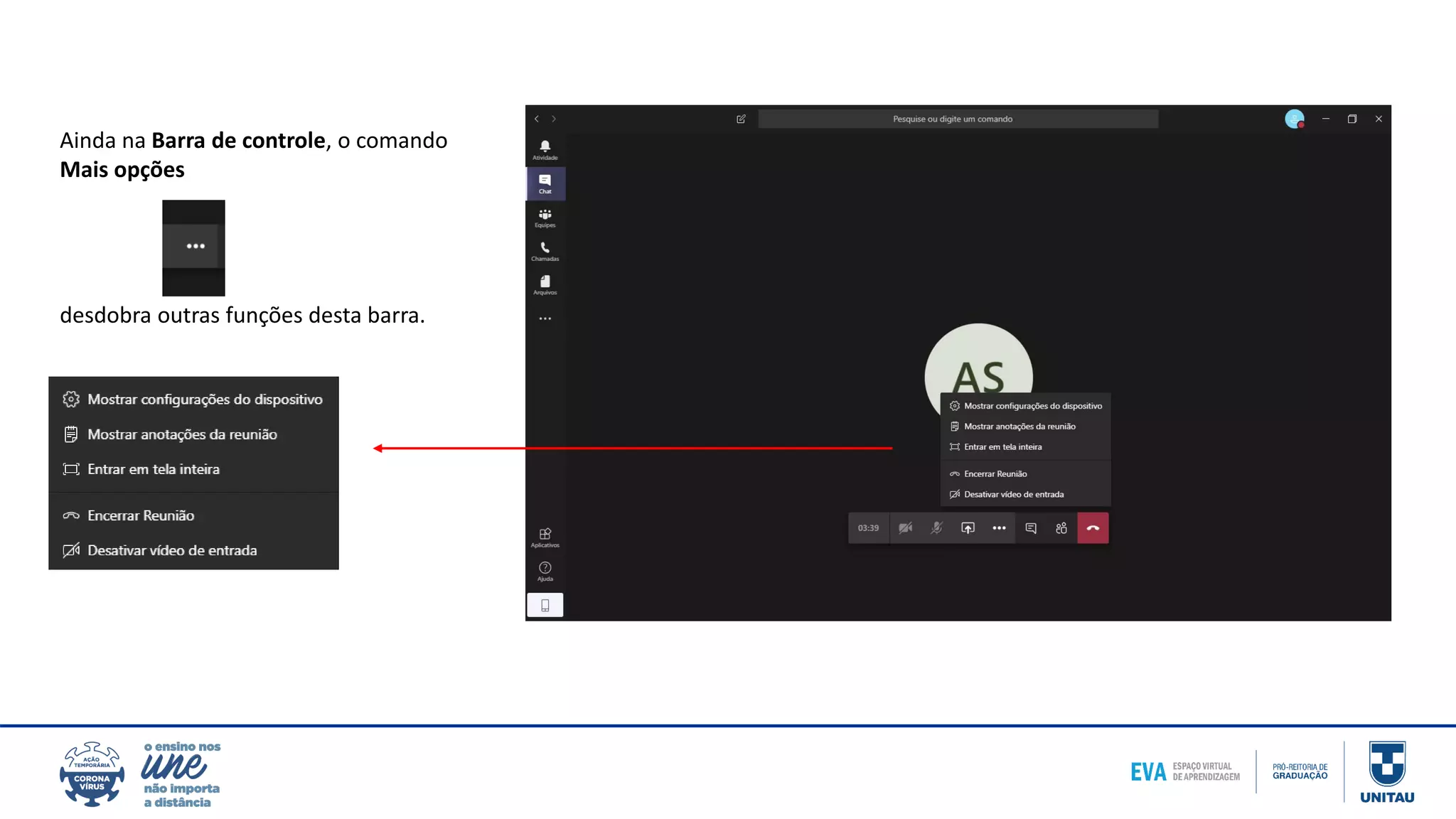Viewport: 1456px width, 819px height.
Task: Click the new chat compose icon
Action: point(741,119)
